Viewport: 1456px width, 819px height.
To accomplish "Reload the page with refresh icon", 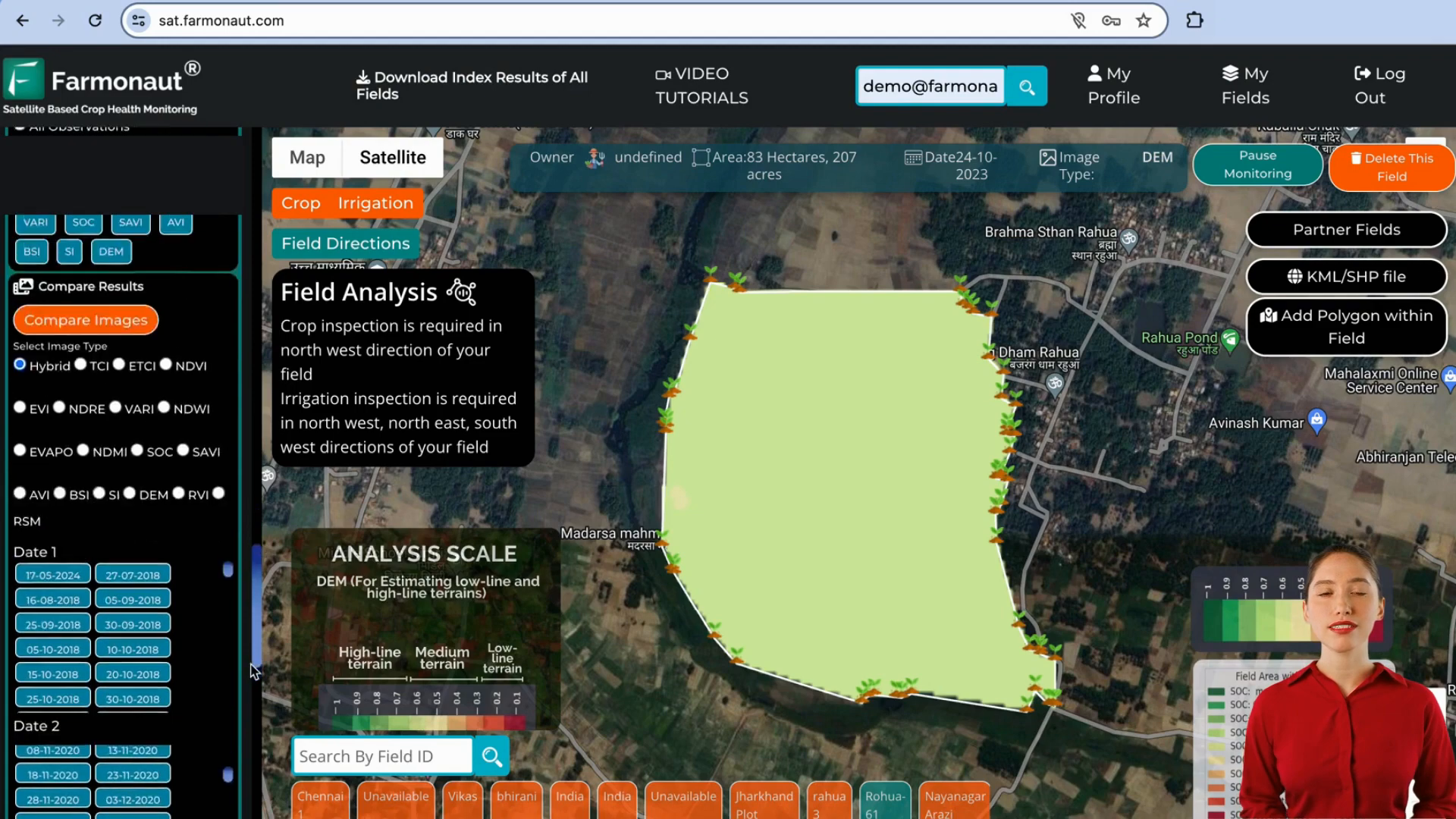I will pyautogui.click(x=95, y=20).
